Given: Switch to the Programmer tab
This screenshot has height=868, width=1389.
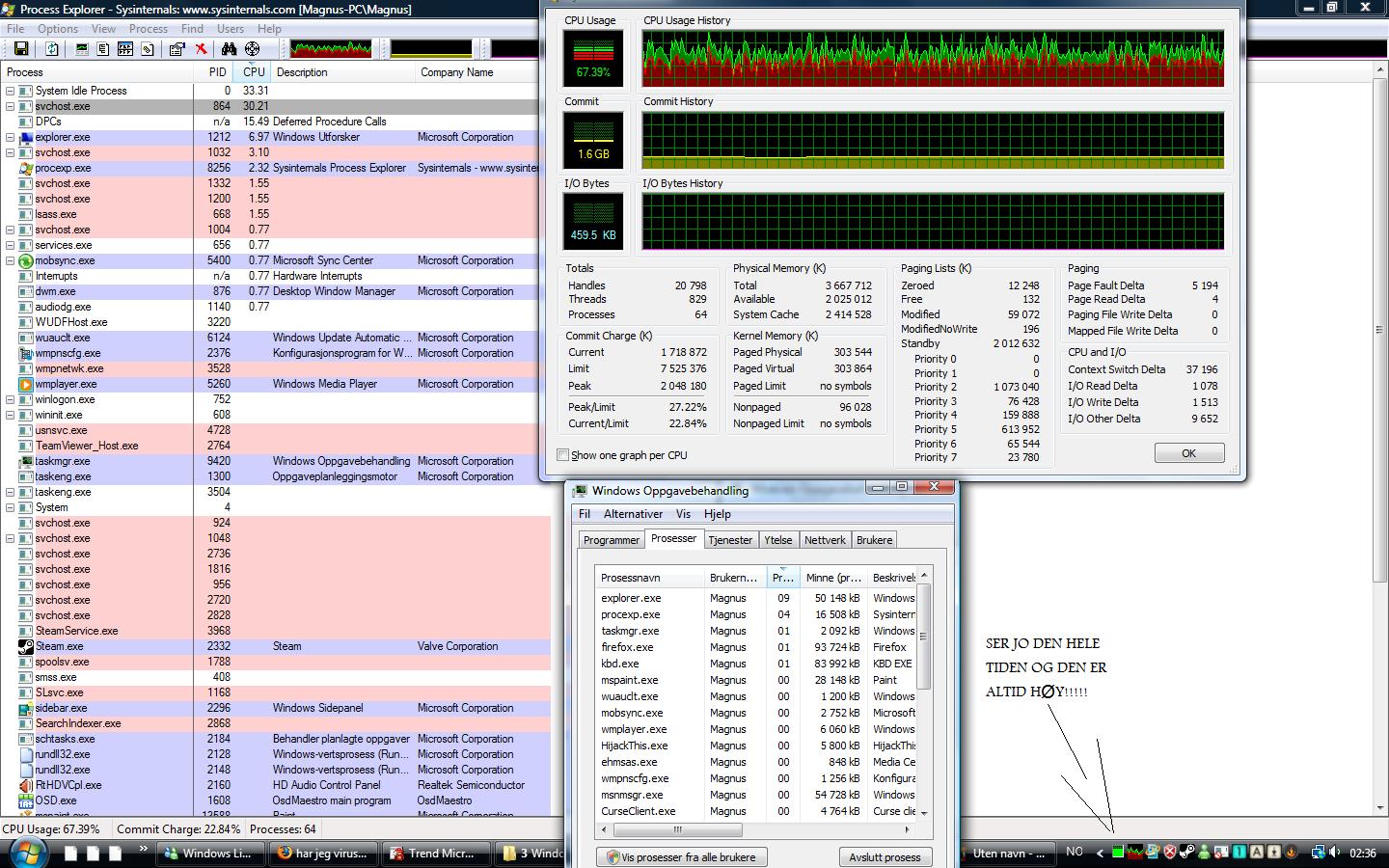Looking at the screenshot, I should [x=612, y=540].
